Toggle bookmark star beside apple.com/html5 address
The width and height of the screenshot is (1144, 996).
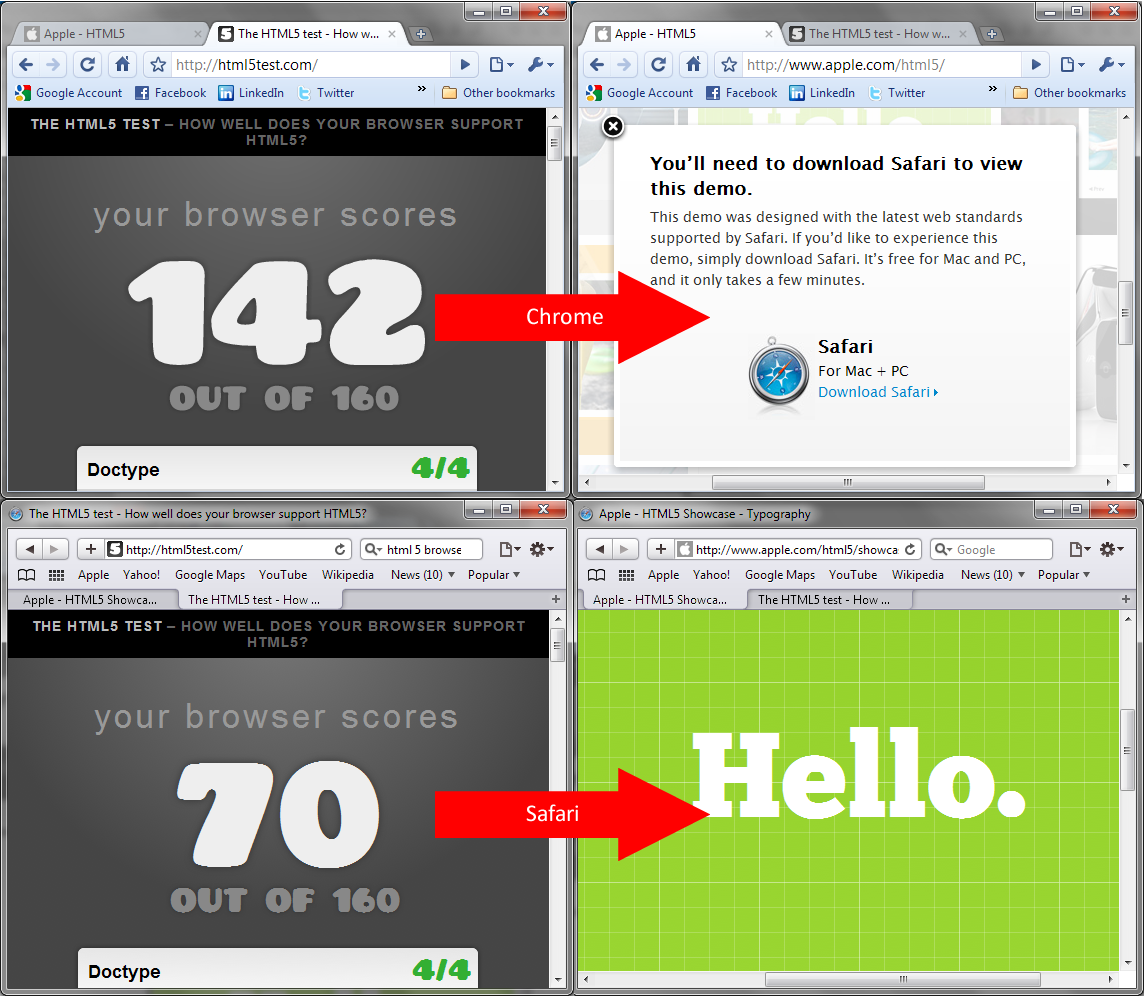coord(729,65)
